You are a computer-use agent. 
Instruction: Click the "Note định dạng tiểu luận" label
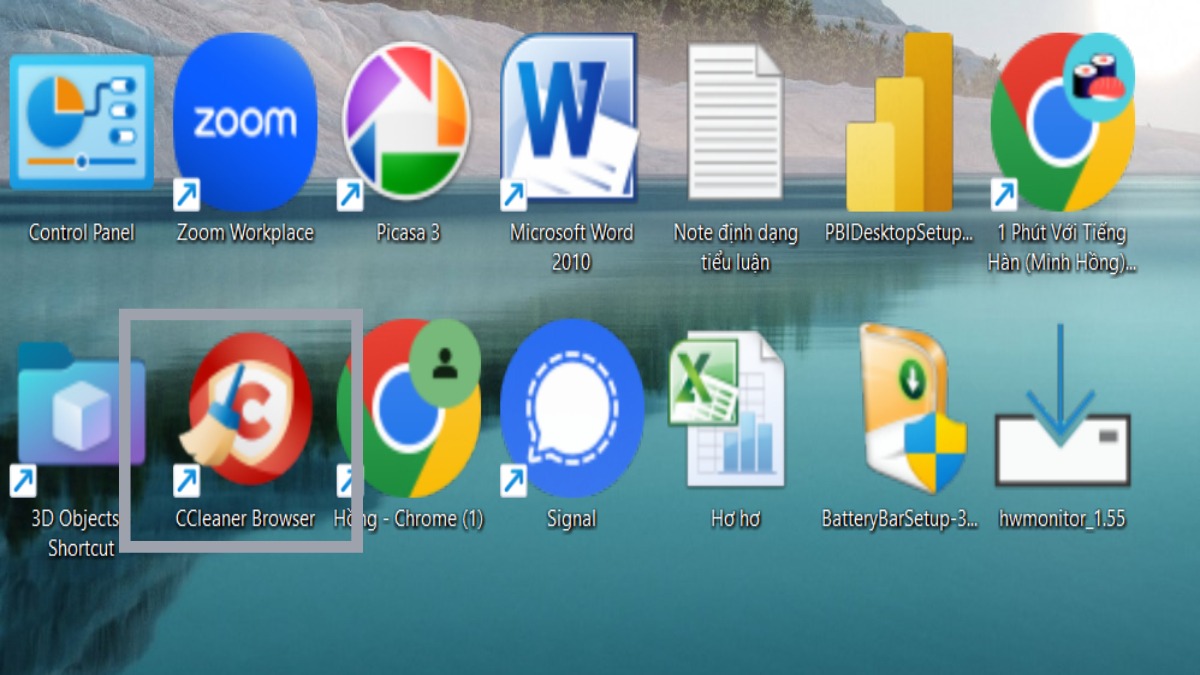pyautogui.click(x=736, y=247)
